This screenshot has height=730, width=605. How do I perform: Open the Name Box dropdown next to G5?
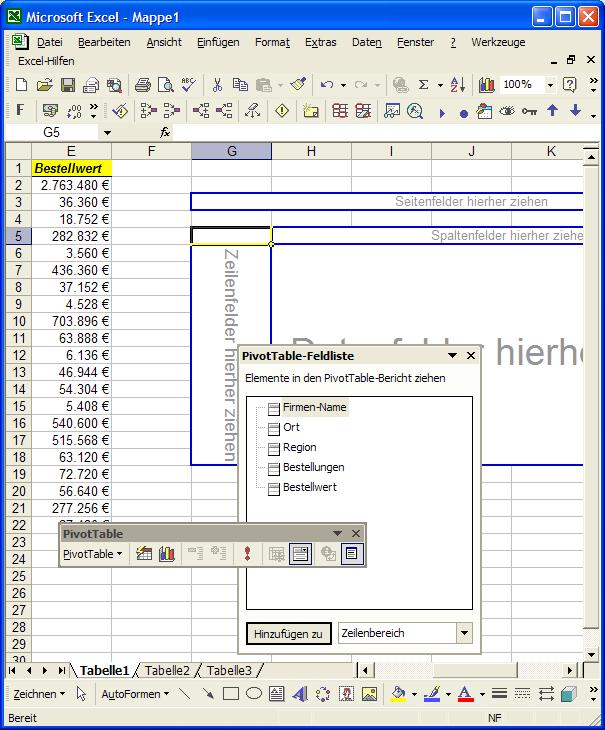pyautogui.click(x=108, y=133)
